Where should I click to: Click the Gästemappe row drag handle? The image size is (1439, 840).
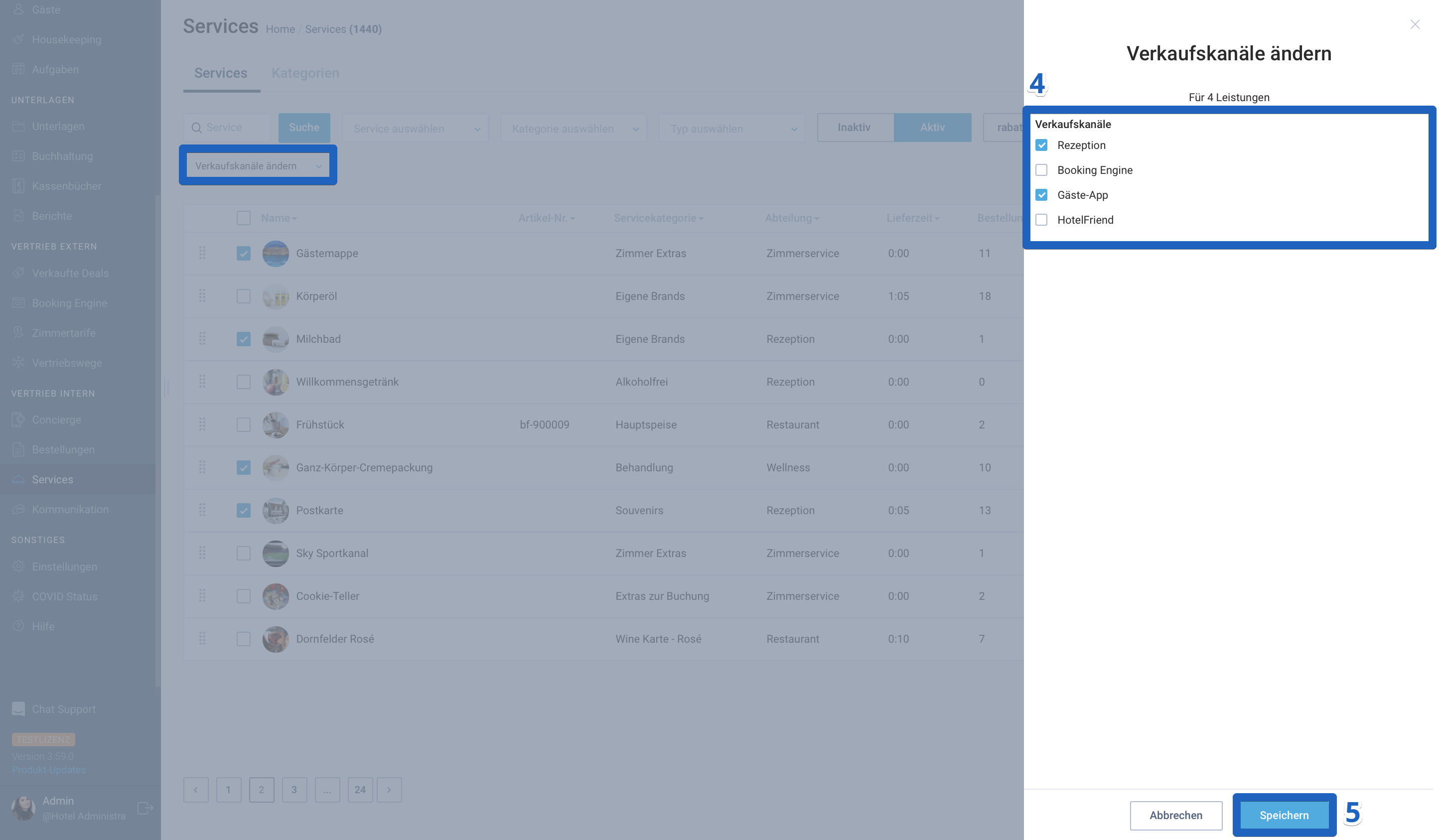pos(202,253)
